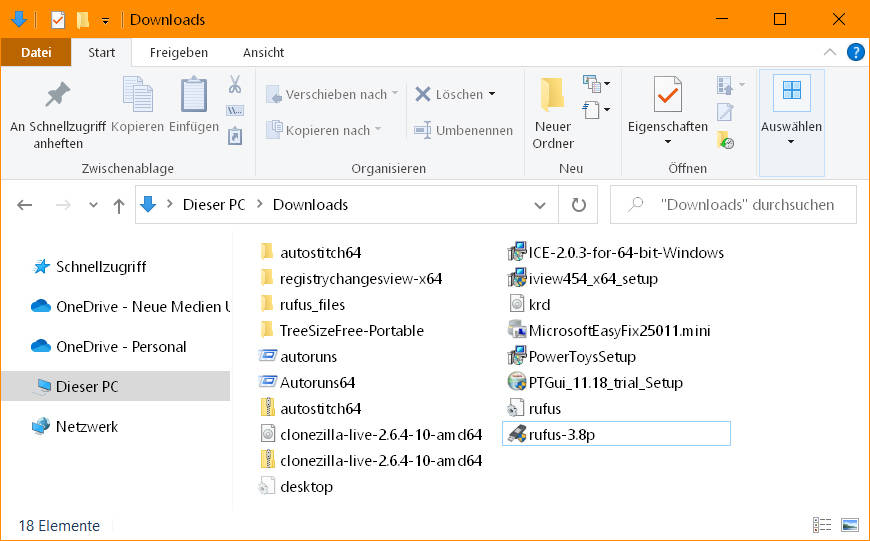Click the Bearbeiten icon in Öffnen group
Viewport: 870px width, 541px height.
tap(725, 112)
